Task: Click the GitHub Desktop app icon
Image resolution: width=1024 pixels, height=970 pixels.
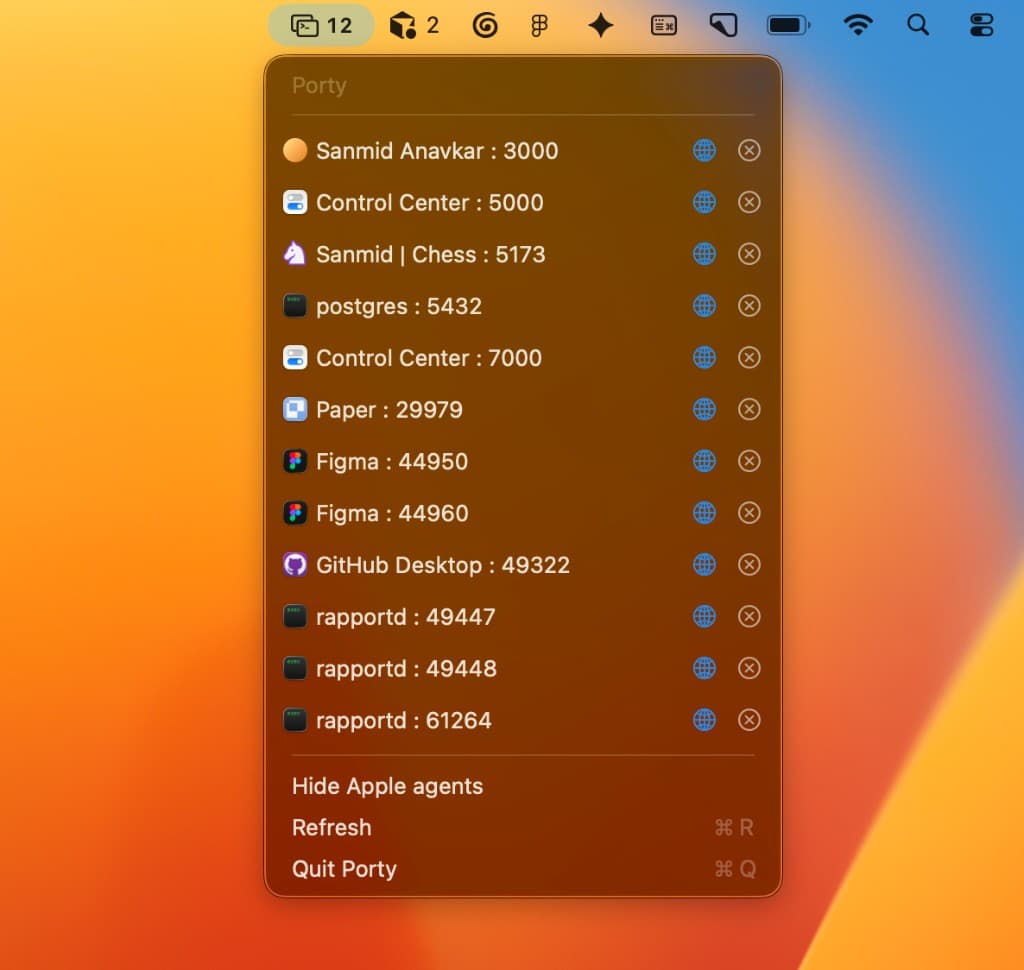Action: coord(295,564)
